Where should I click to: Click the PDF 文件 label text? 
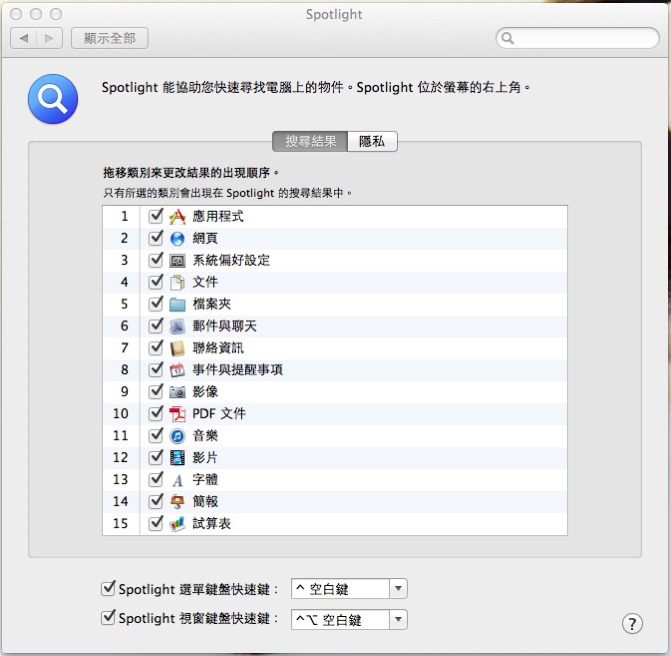219,414
